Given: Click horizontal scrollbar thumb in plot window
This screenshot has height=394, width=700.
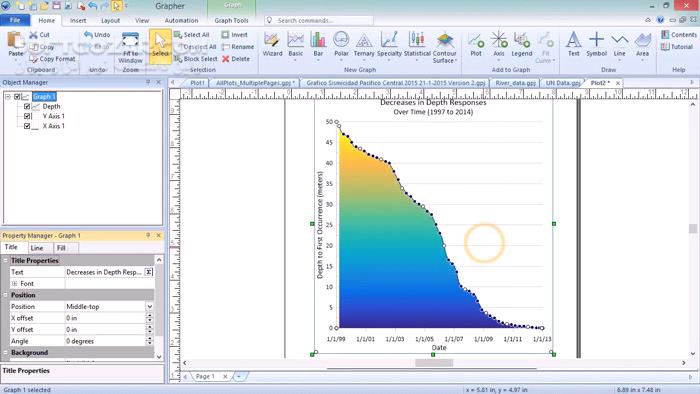Looking at the screenshot, I should click(x=434, y=363).
